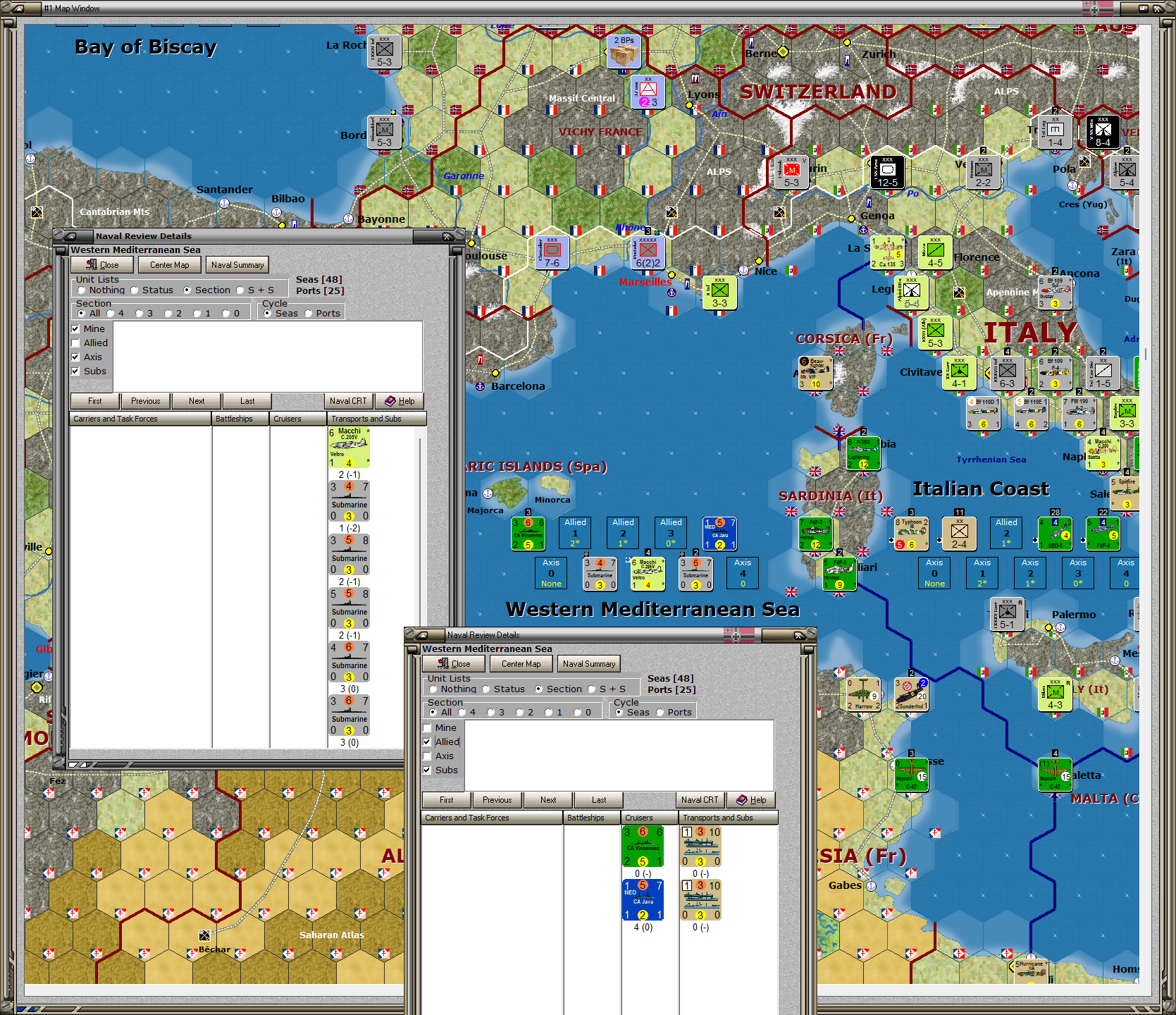Select the black 8-4 SS mountain counter
This screenshot has height=1015, width=1176.
(x=1103, y=132)
